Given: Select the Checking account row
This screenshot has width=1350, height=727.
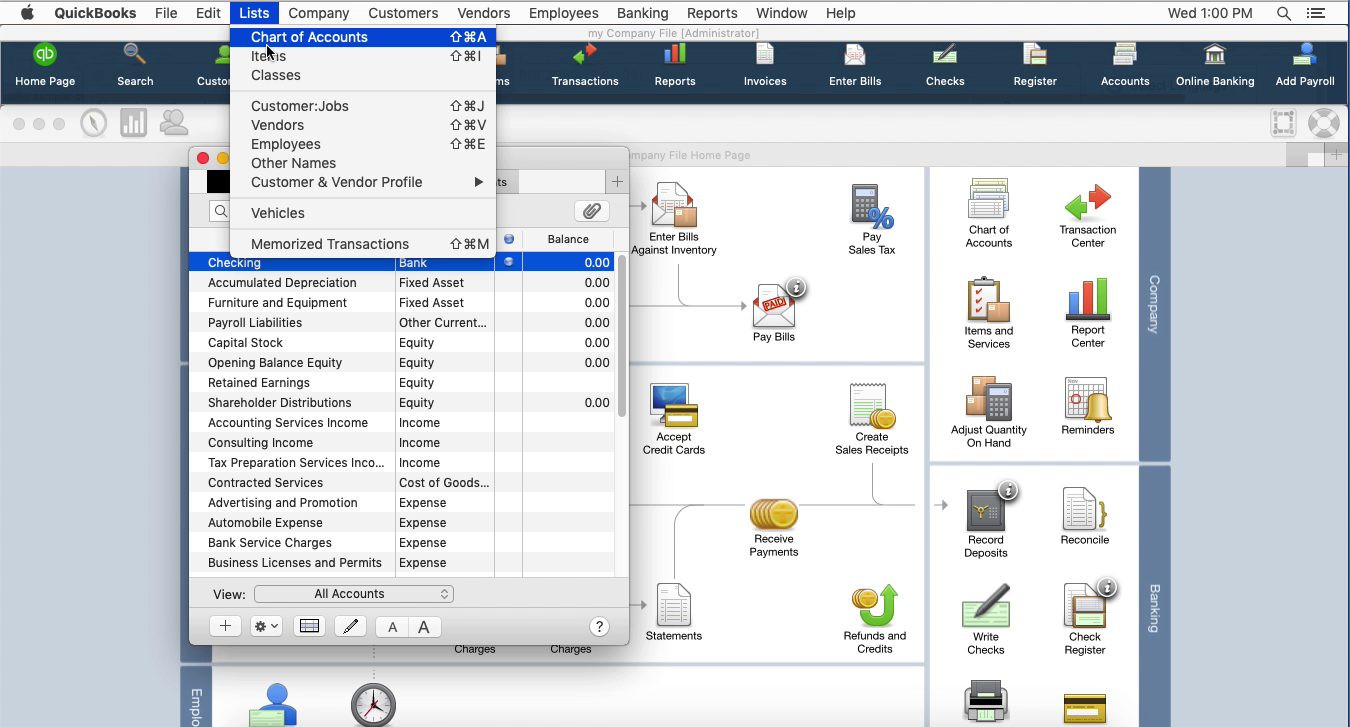Looking at the screenshot, I should click(401, 263).
